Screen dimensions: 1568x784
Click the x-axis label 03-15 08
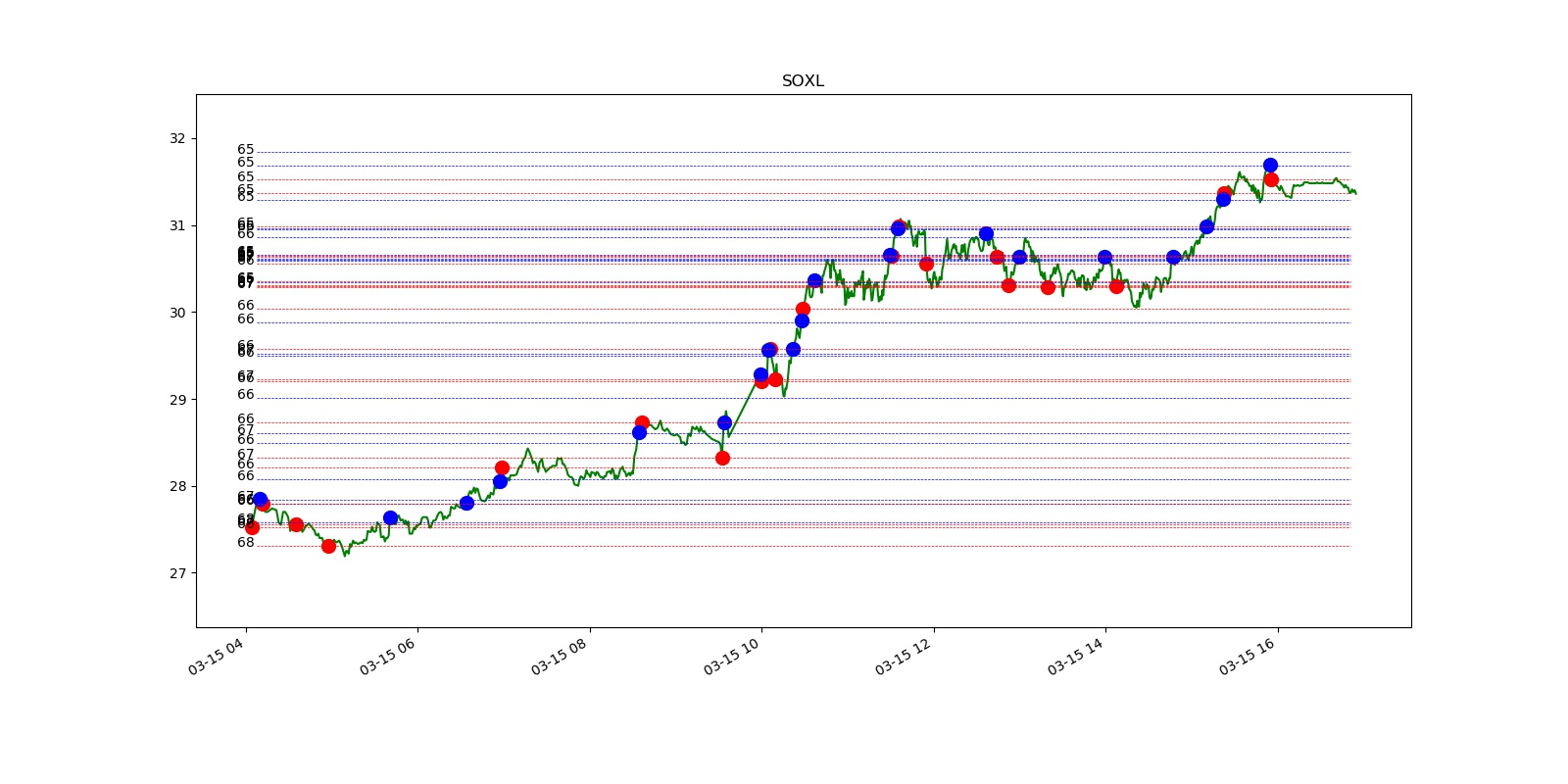click(x=561, y=656)
